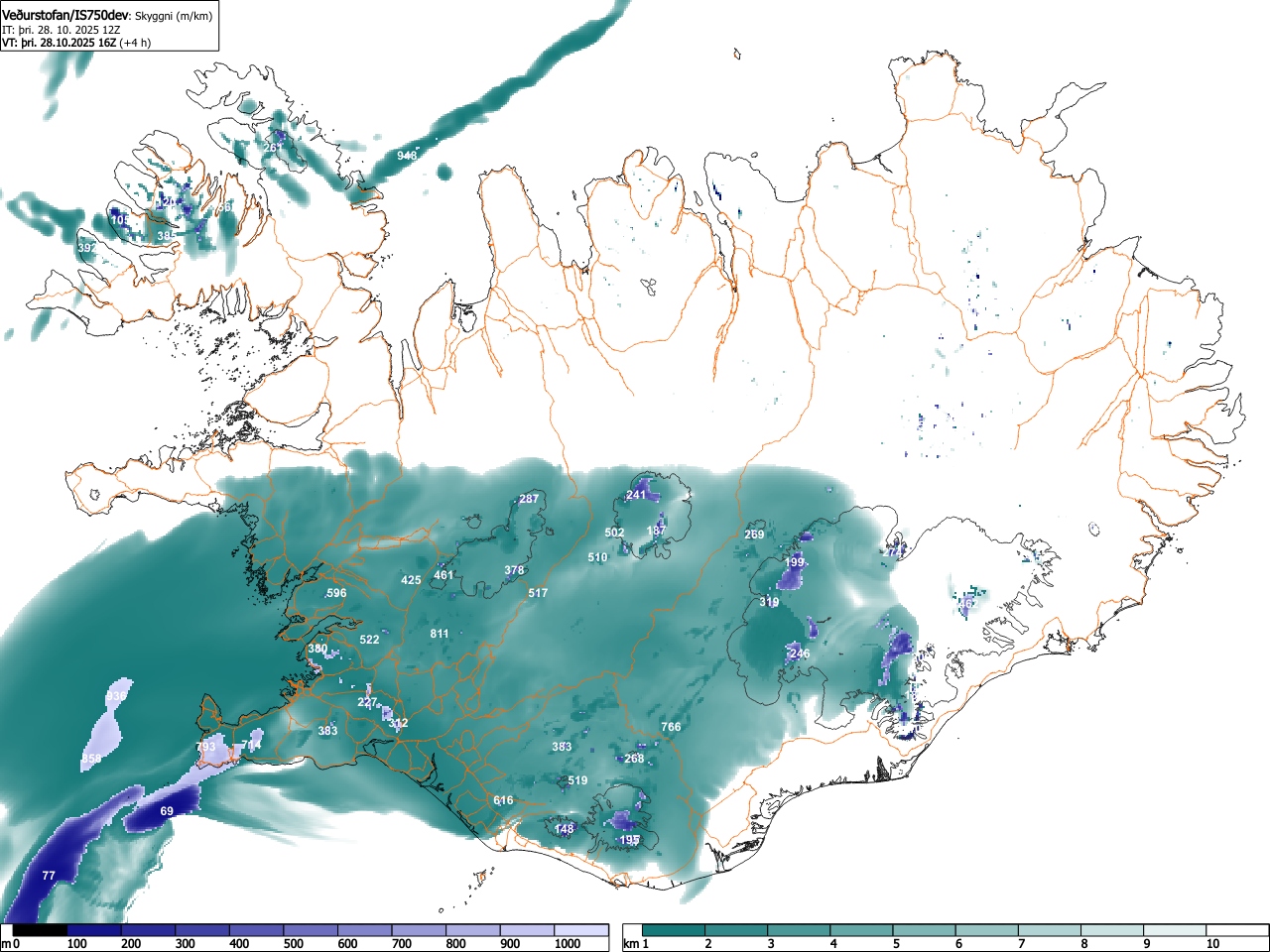The height and width of the screenshot is (952, 1270).
Task: Click the 241 visibility value on the map
Action: coord(636,495)
